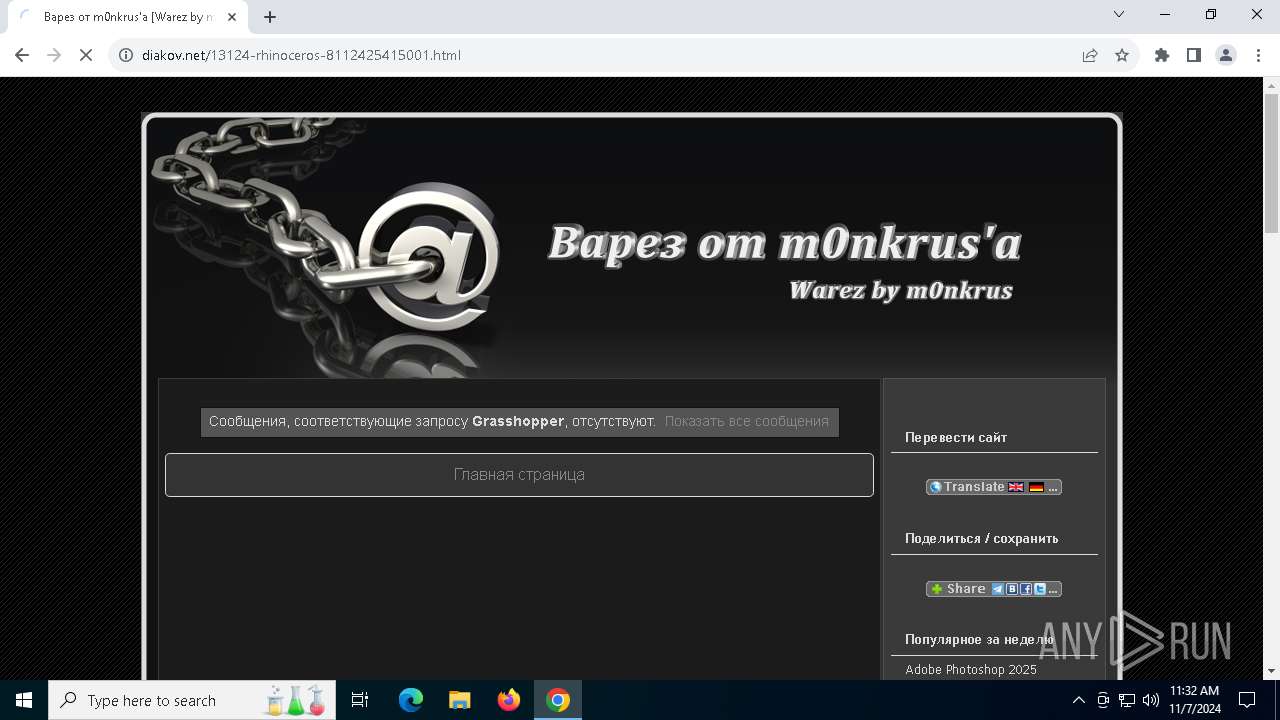
Task: Click the 'Поделиться / сохранить' heading
Action: (x=981, y=538)
